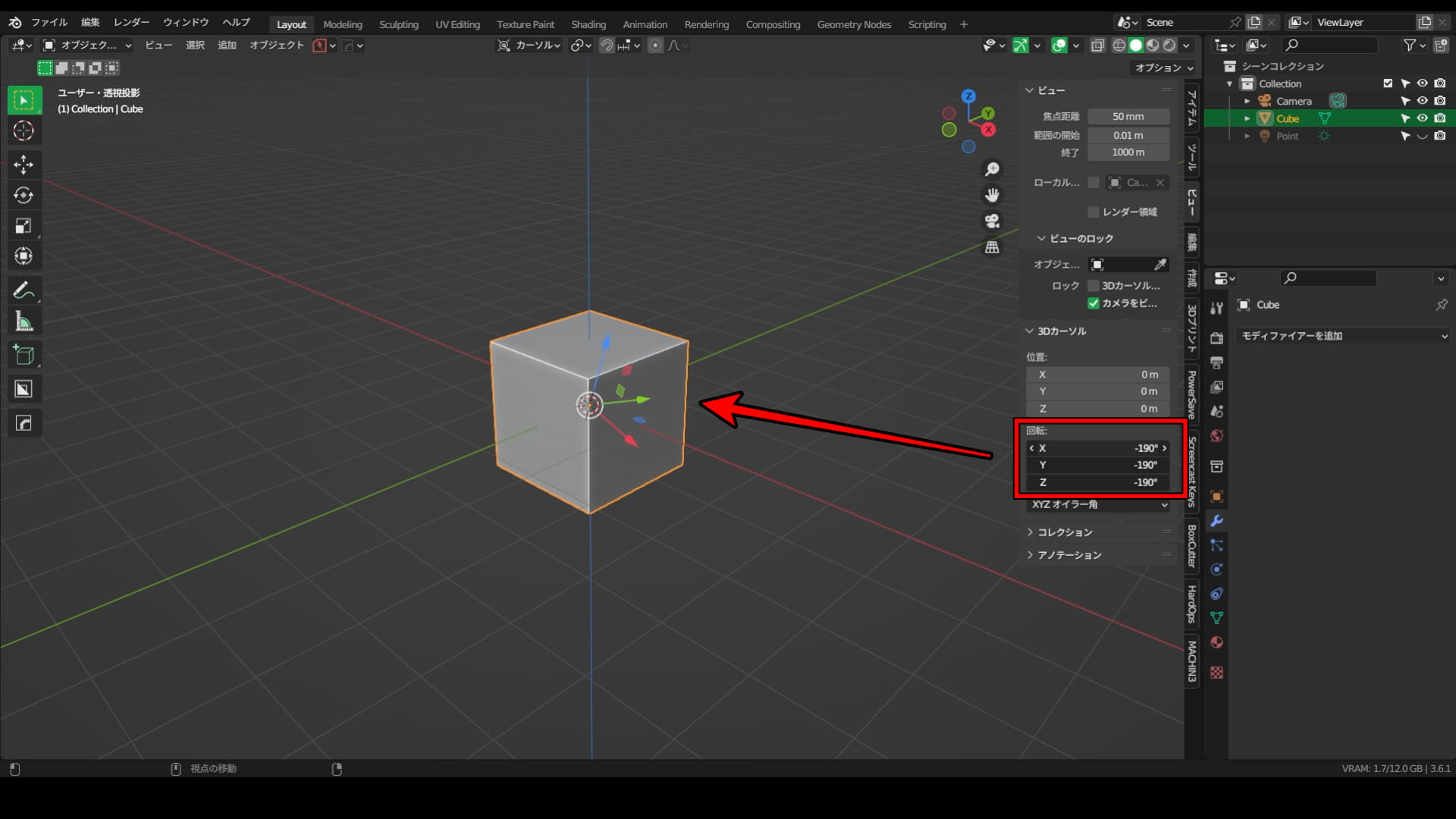The width and height of the screenshot is (1456, 819).
Task: Open the Material Properties tab
Action: (x=1217, y=642)
